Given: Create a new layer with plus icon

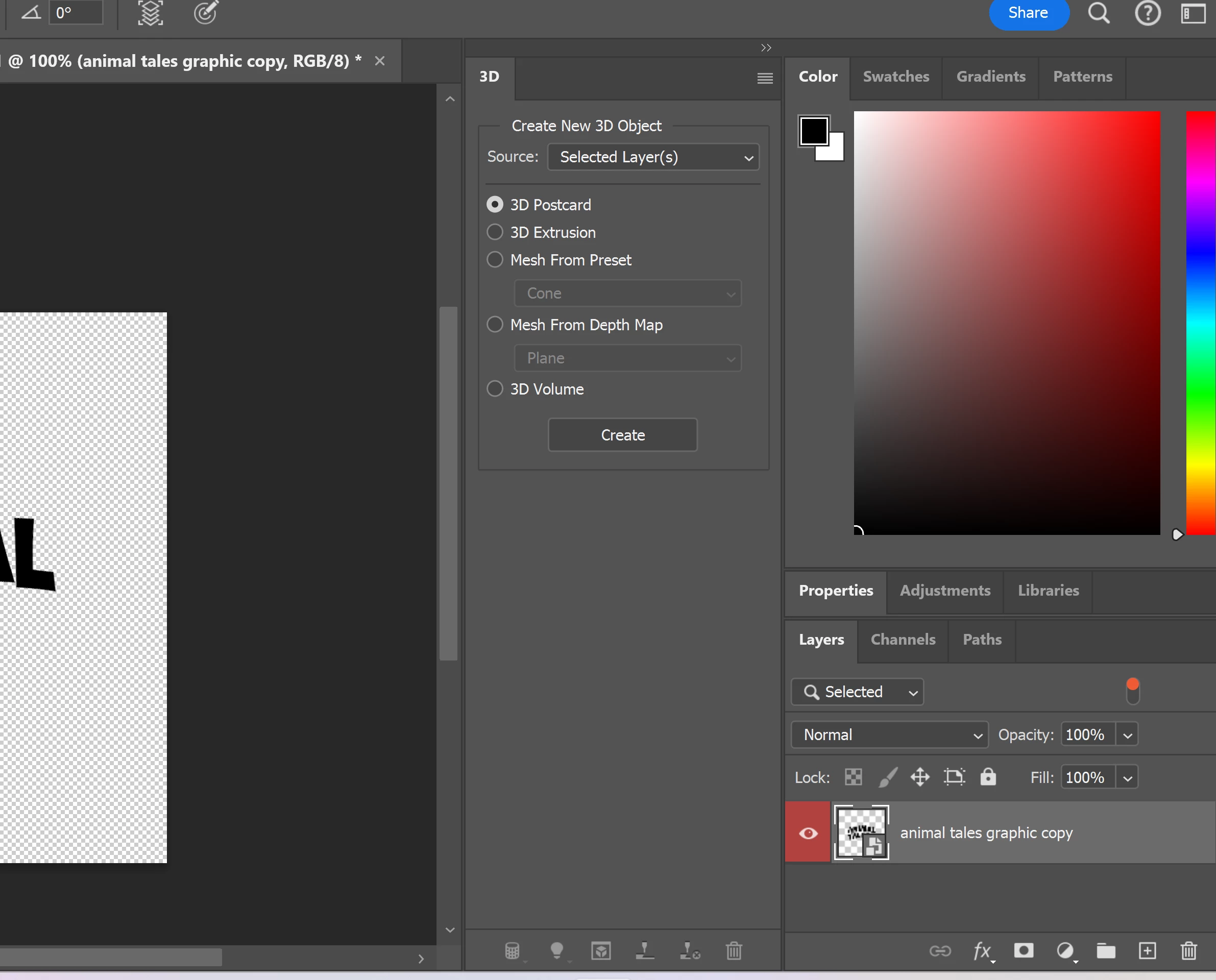Looking at the screenshot, I should (1147, 950).
